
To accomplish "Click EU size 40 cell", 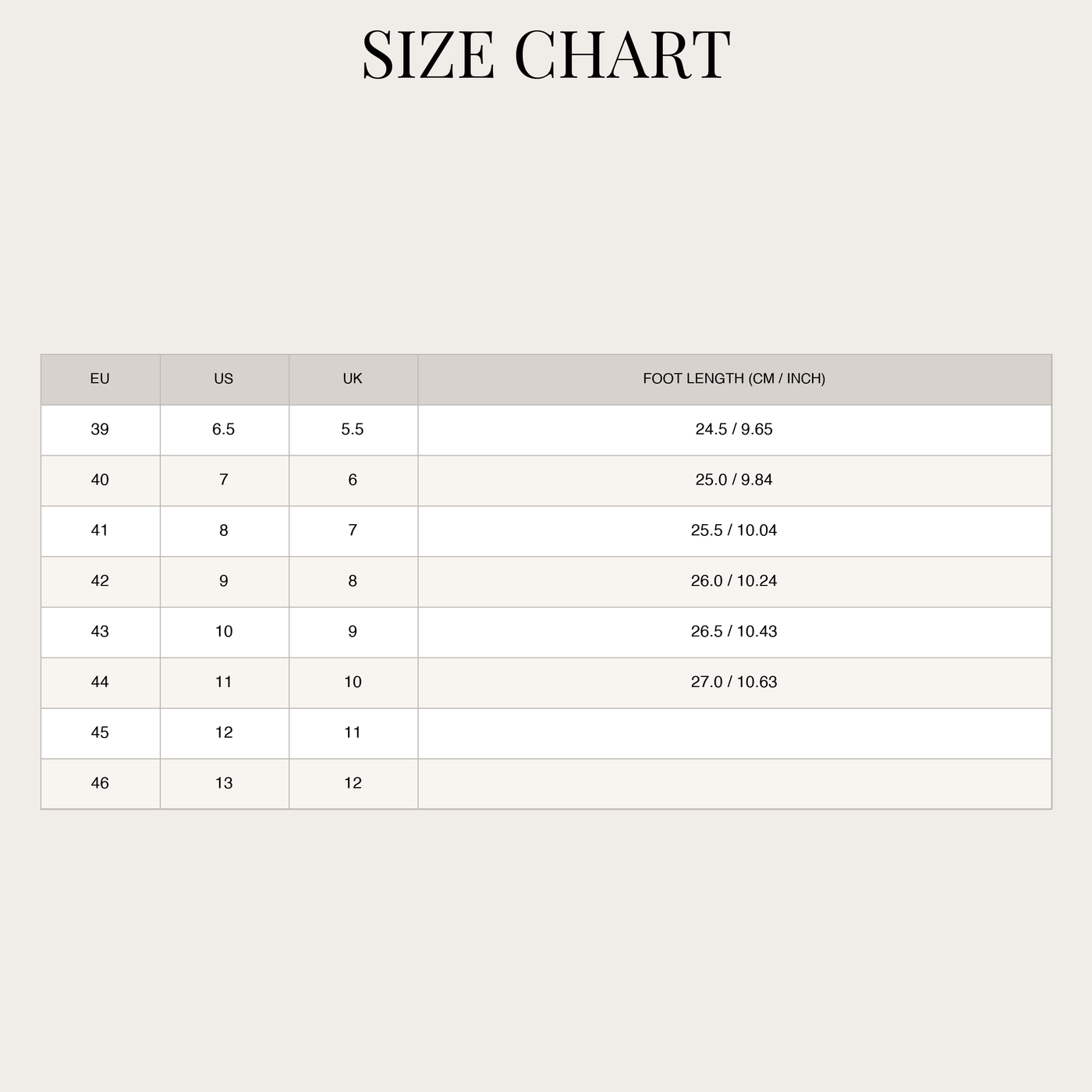I will click(100, 480).
